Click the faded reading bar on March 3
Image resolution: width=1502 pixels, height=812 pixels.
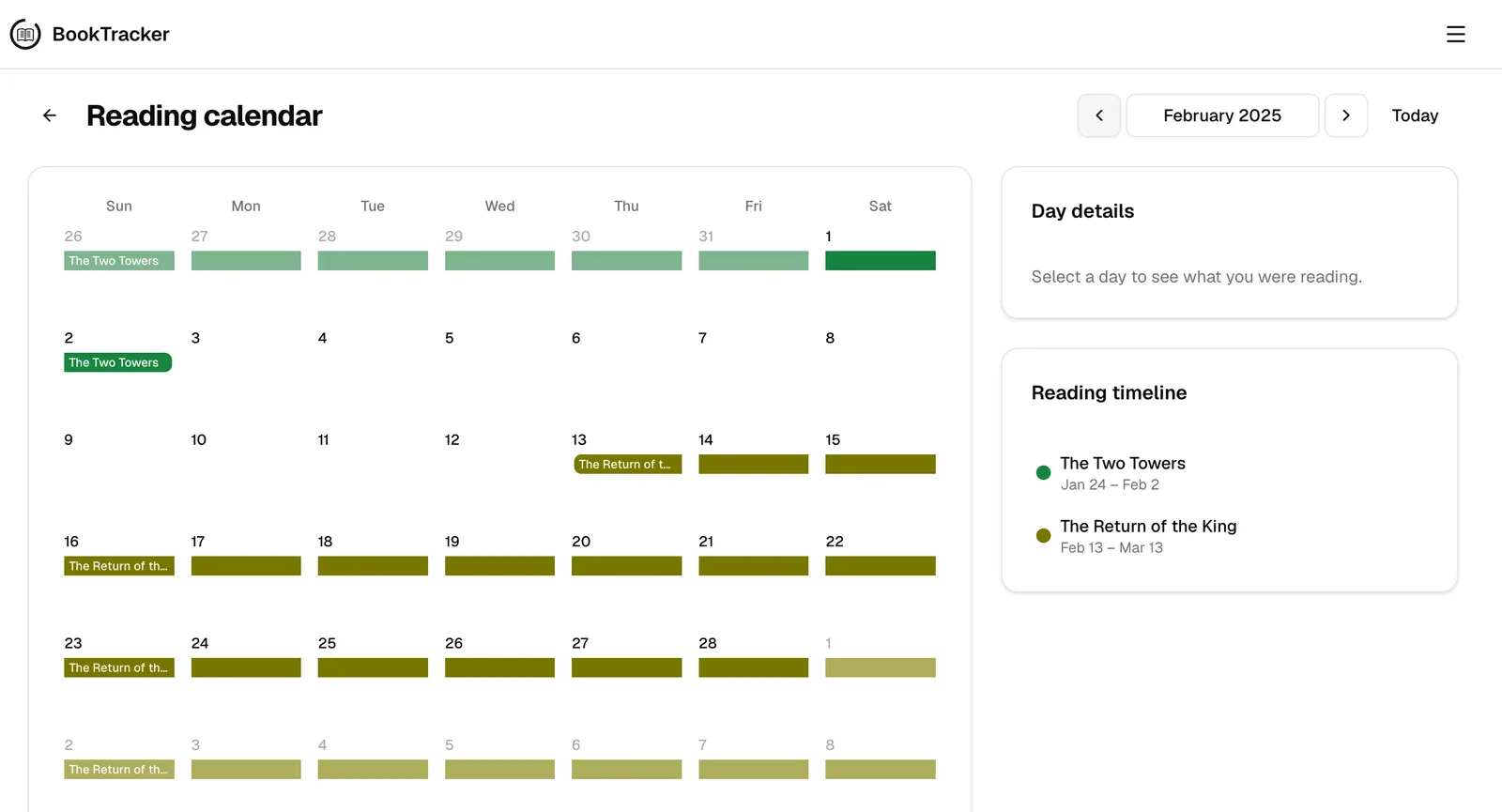click(246, 769)
